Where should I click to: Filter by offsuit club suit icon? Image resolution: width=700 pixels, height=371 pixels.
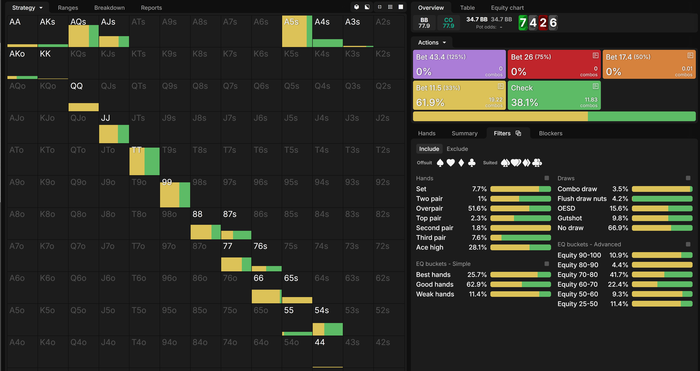[x=471, y=163]
